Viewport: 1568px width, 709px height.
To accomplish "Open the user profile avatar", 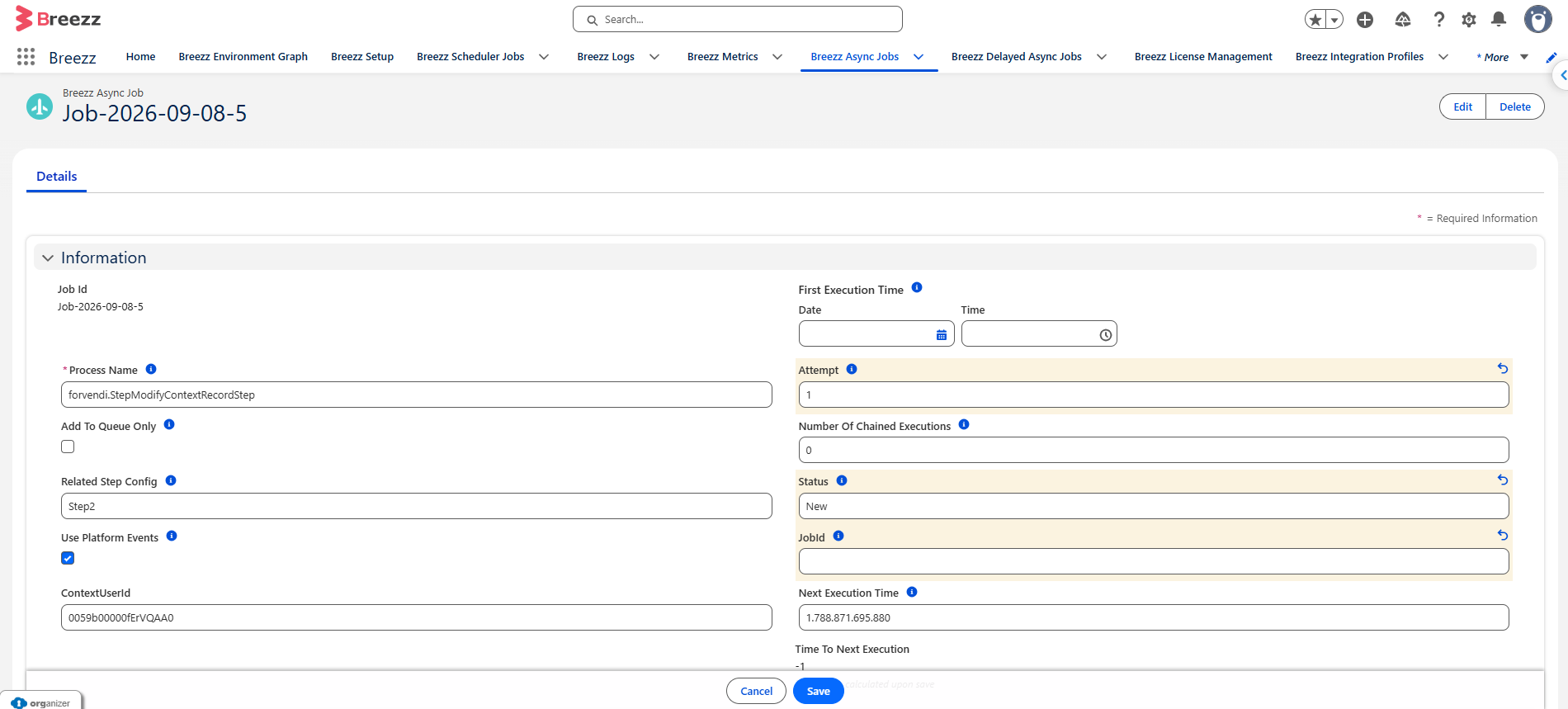I will pos(1537,19).
